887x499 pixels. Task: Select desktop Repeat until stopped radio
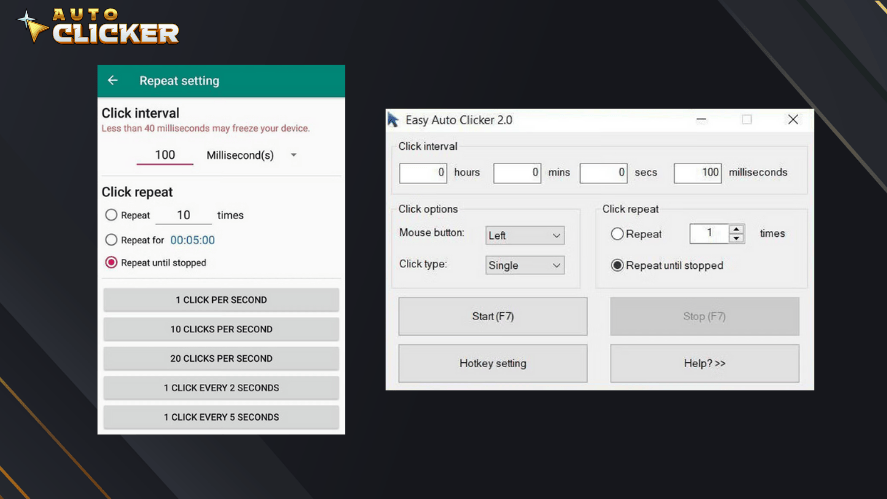pyautogui.click(x=617, y=266)
